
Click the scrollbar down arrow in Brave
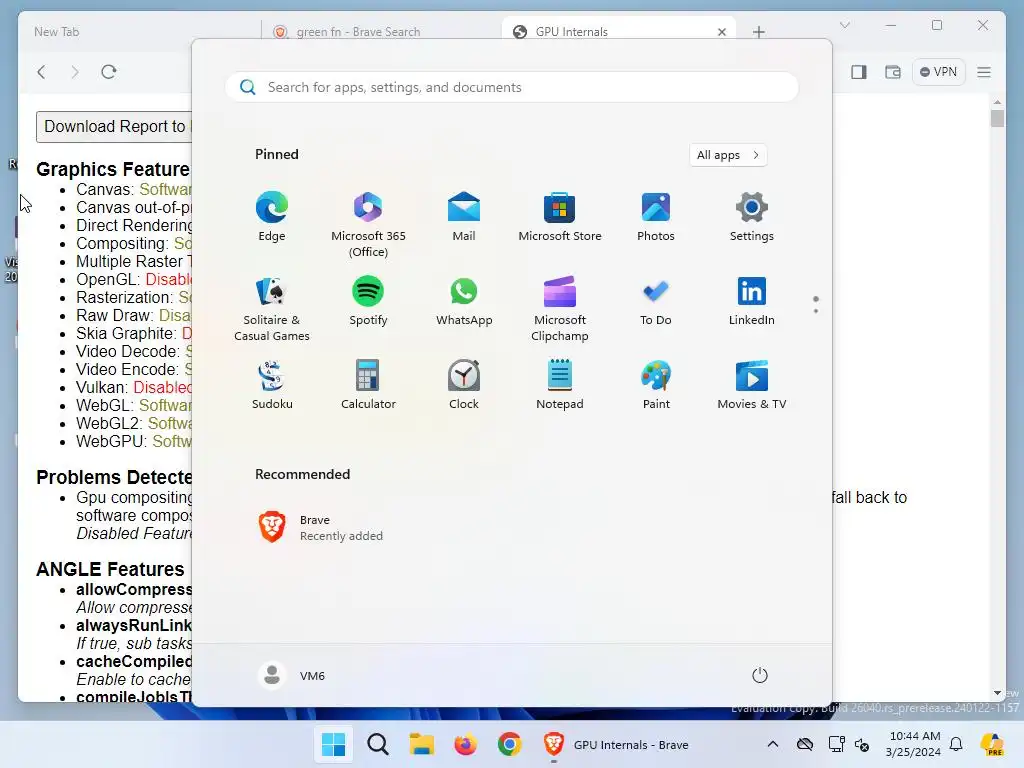click(997, 693)
